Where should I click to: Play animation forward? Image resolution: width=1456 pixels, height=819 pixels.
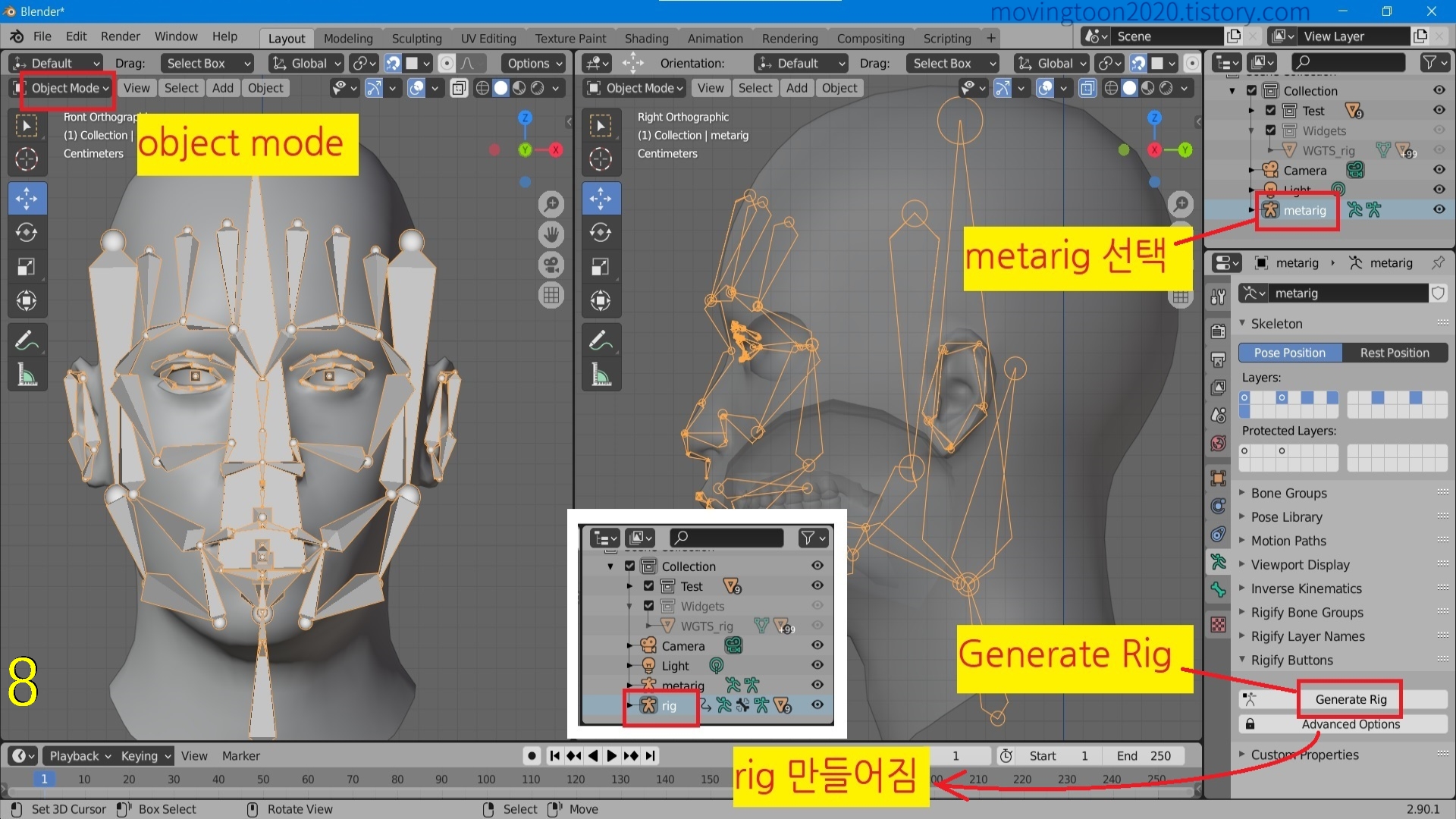611,755
